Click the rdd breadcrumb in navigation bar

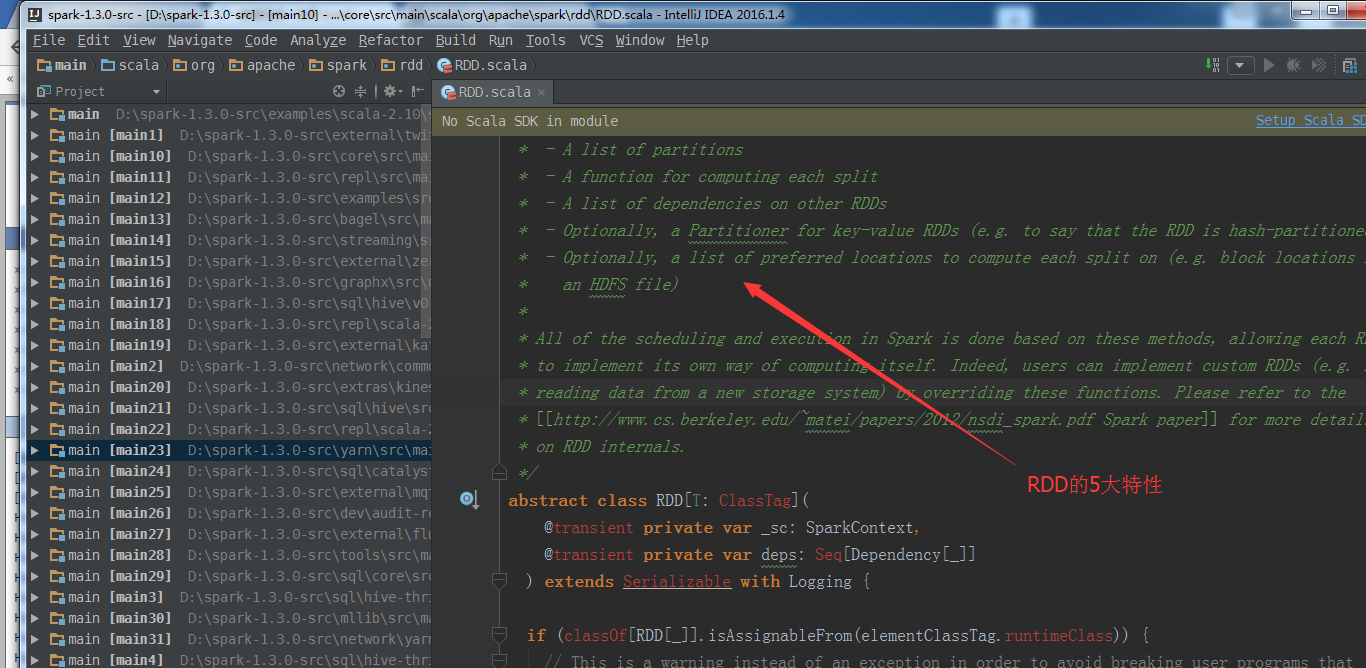(402, 65)
